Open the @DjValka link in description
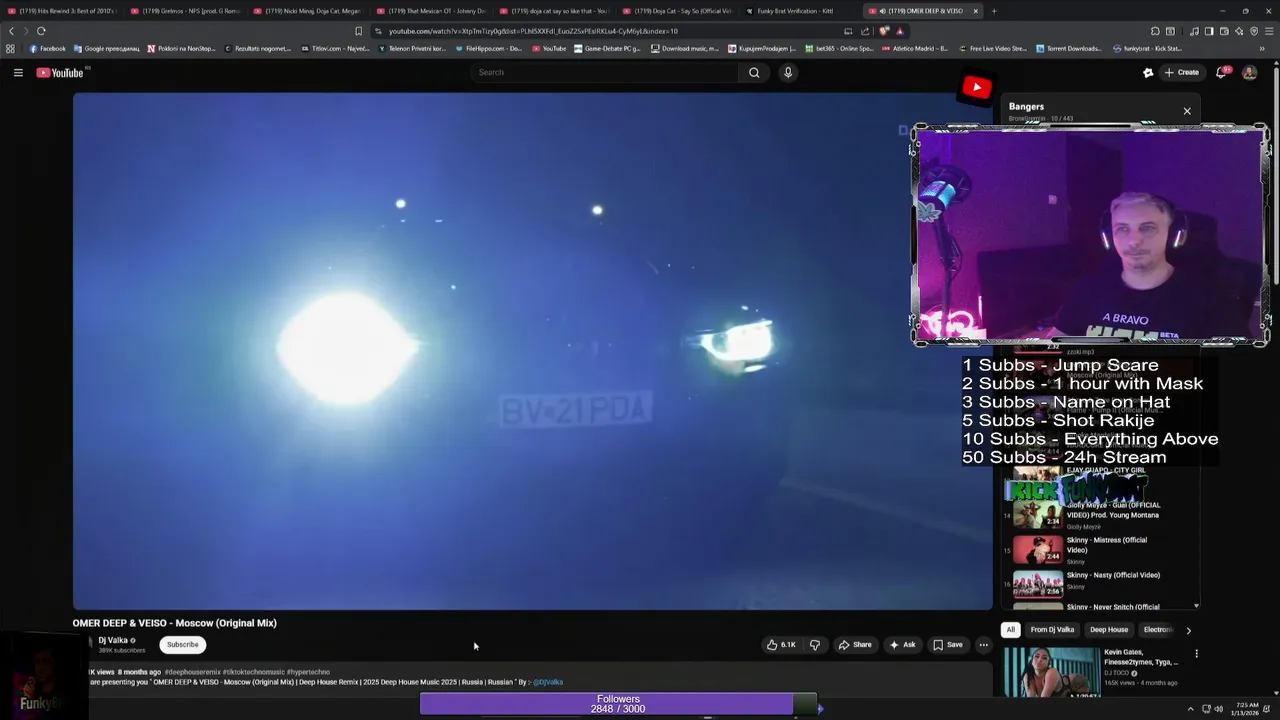Screen dimensions: 1280x720 click(548, 682)
